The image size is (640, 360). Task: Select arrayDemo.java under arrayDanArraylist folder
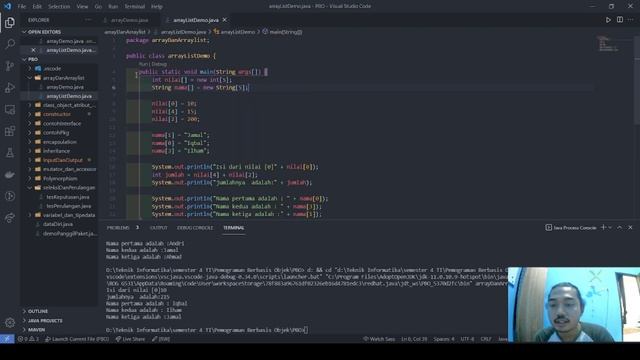point(64,87)
